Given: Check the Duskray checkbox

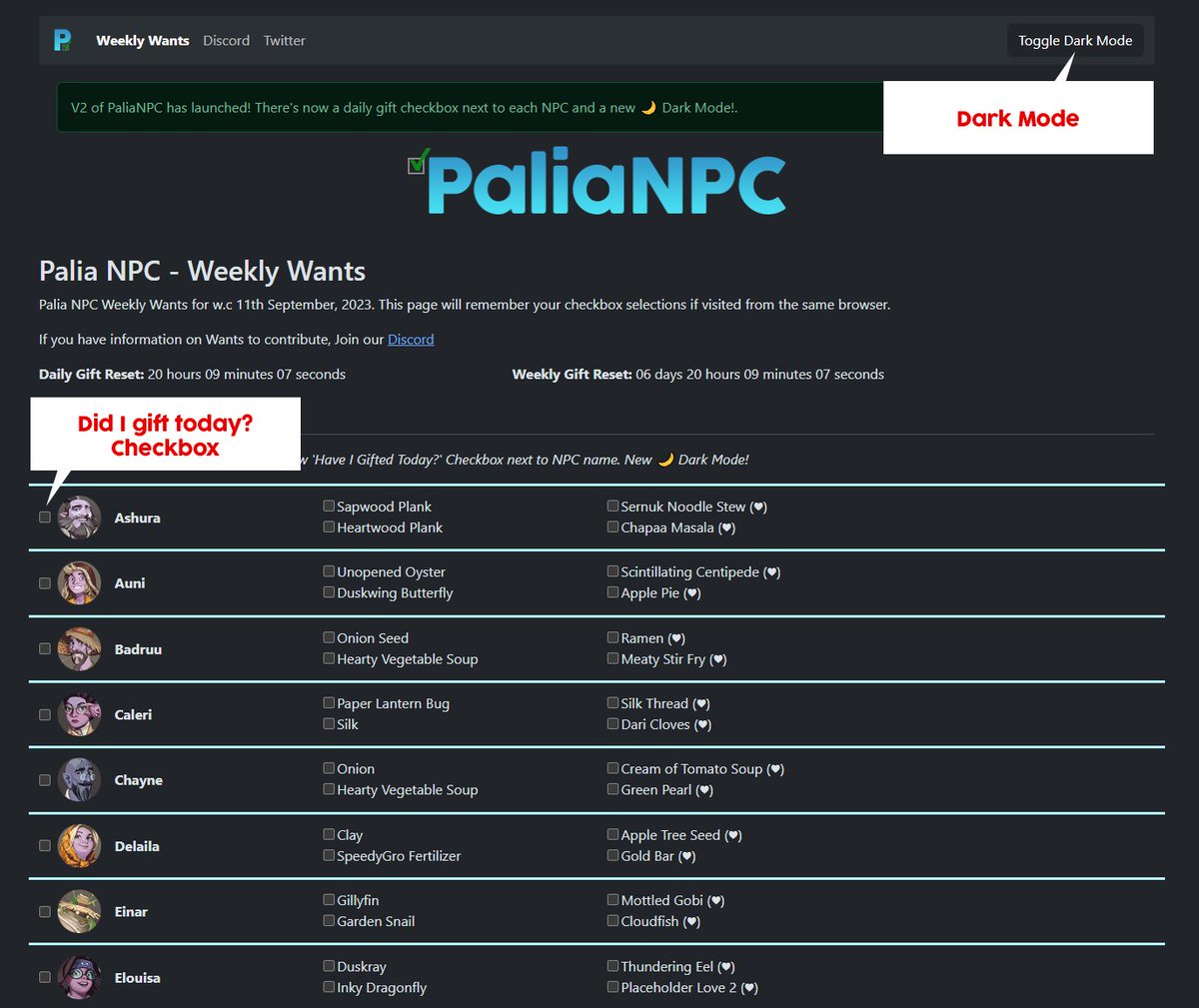Looking at the screenshot, I should coord(329,966).
